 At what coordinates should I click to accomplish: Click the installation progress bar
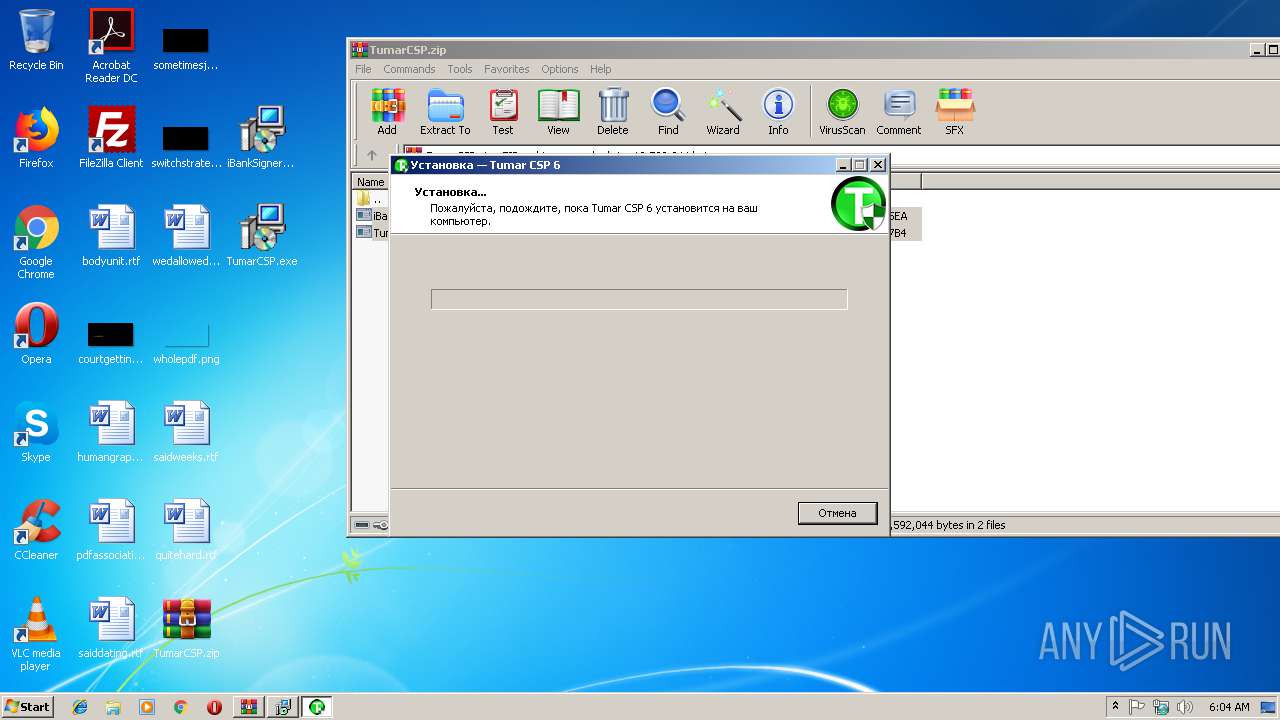(x=639, y=299)
